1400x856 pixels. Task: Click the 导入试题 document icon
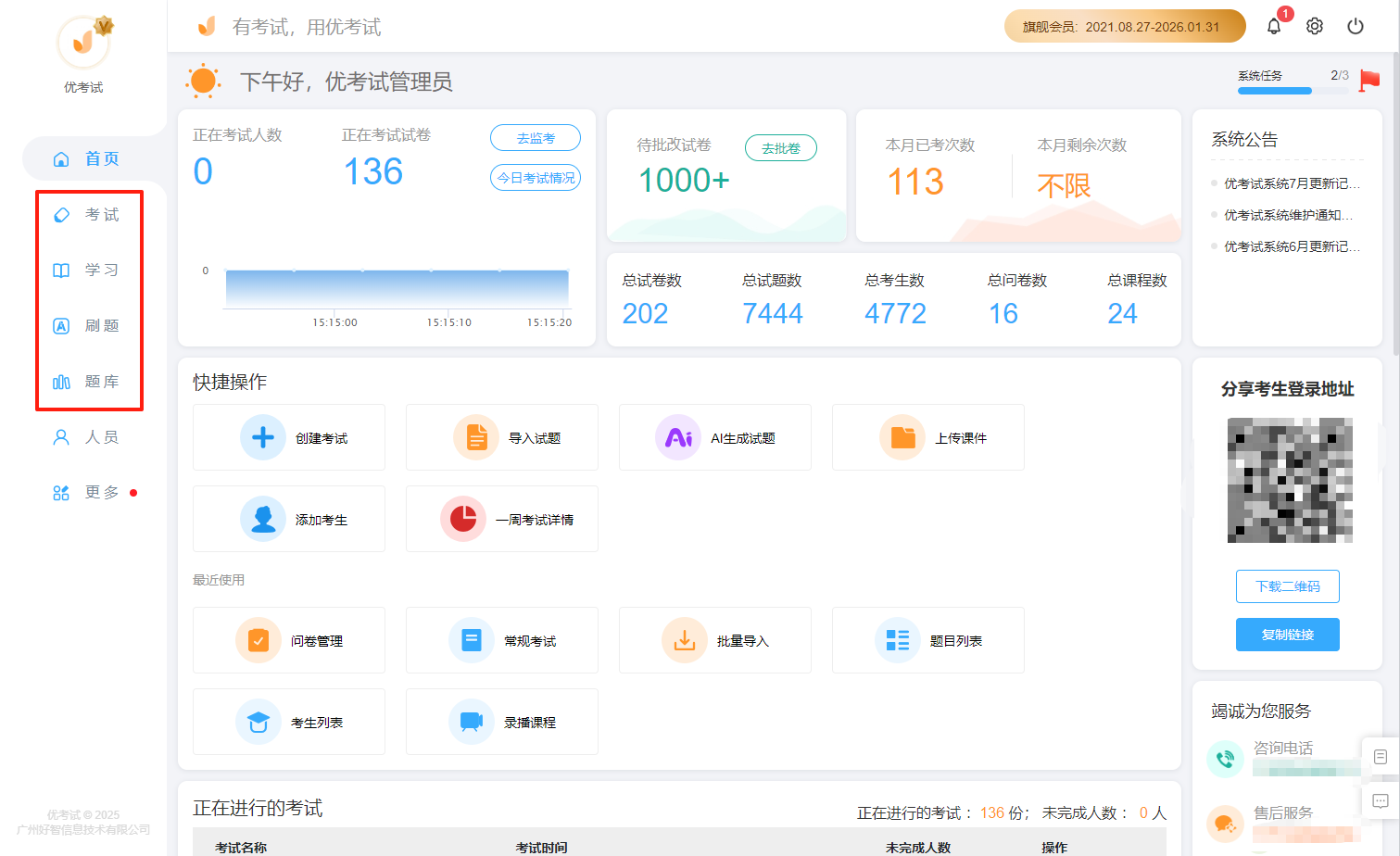[x=476, y=437]
